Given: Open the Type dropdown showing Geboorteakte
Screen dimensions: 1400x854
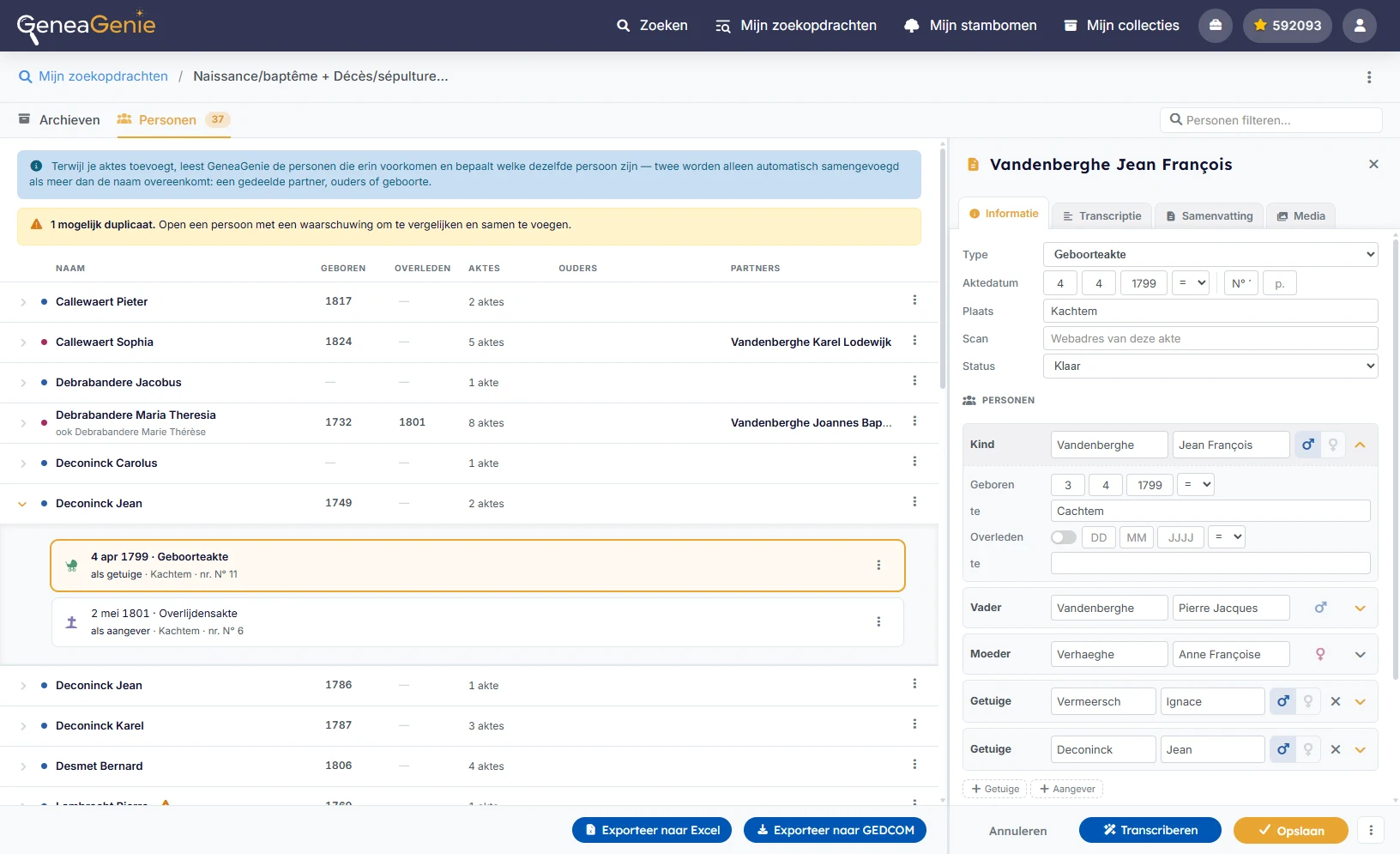Looking at the screenshot, I should point(1210,254).
